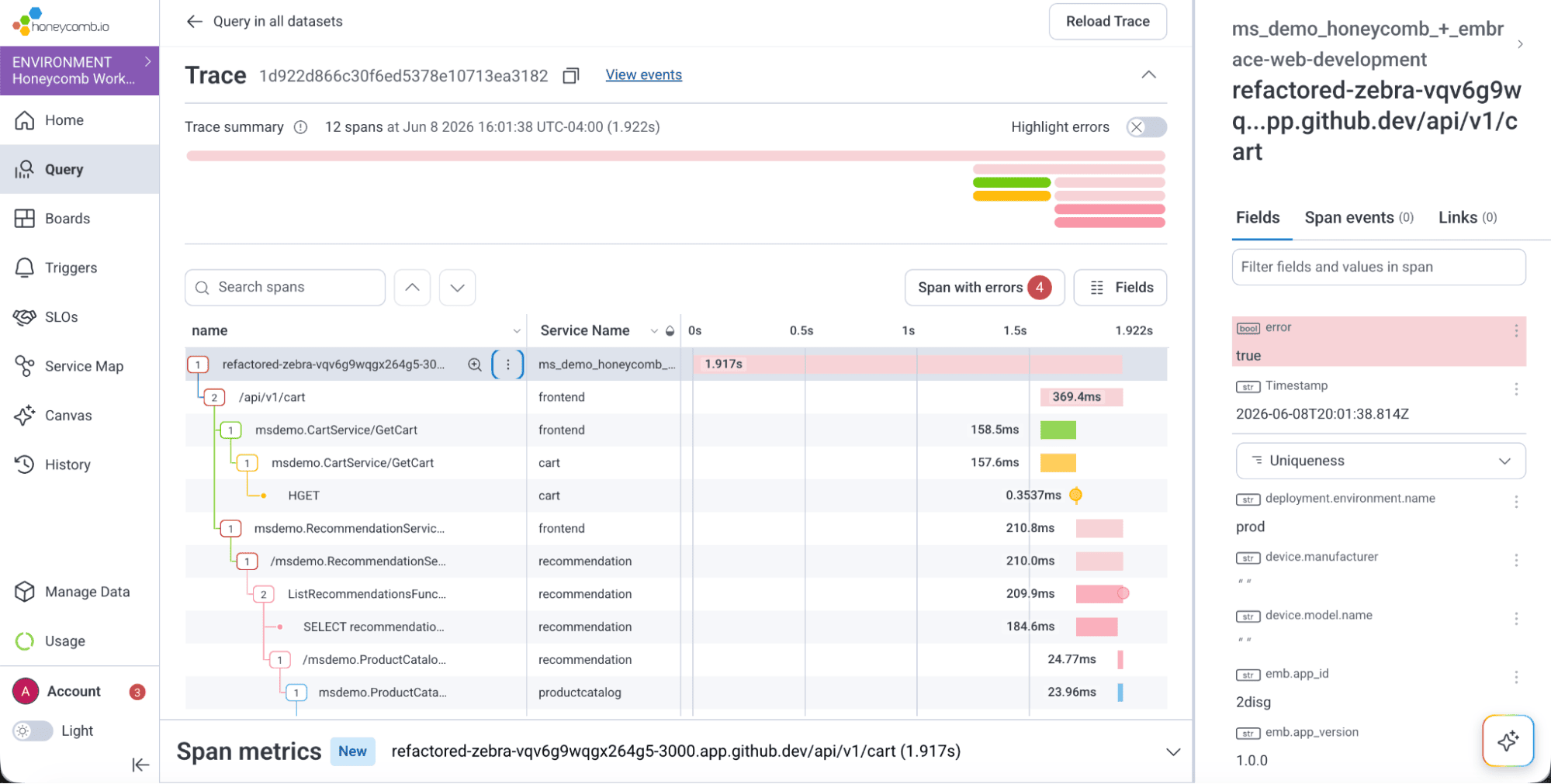Zoom into the root span with the magnifier icon

(x=475, y=364)
